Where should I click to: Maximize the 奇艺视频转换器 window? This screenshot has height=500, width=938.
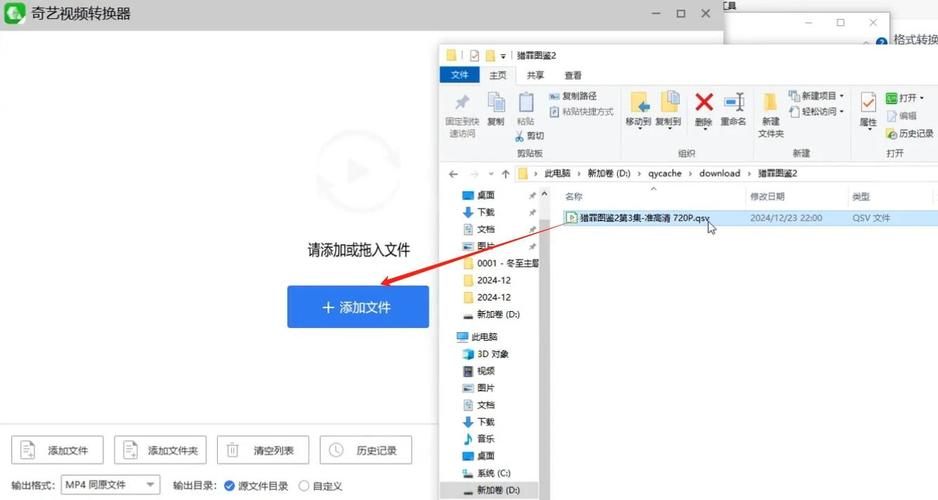point(681,13)
